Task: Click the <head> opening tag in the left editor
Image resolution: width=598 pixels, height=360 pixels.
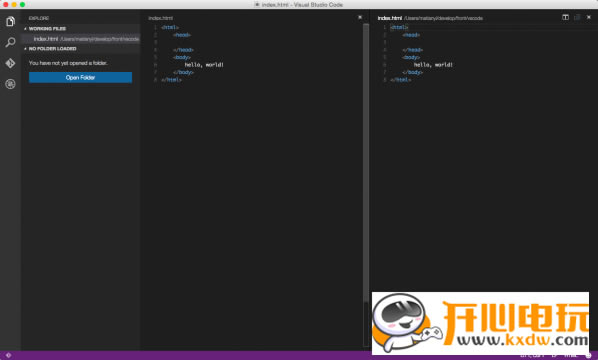Action: [x=182, y=35]
